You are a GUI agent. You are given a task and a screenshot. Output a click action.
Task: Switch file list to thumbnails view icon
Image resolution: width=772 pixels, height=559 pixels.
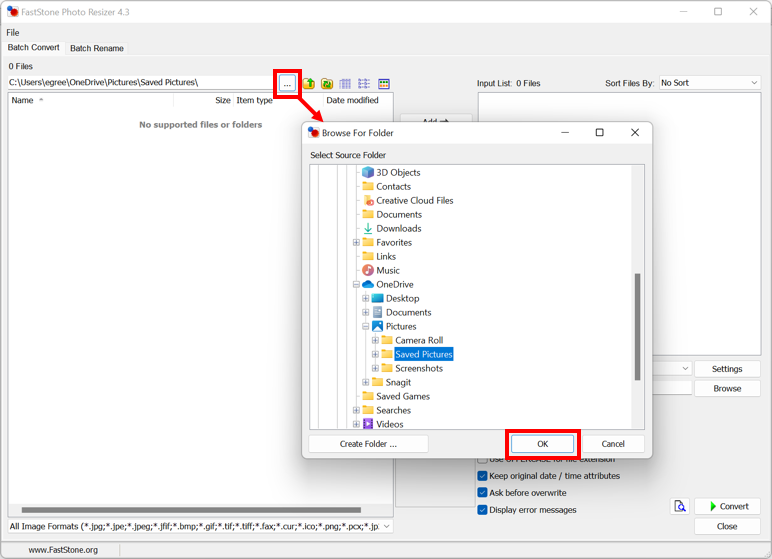384,84
